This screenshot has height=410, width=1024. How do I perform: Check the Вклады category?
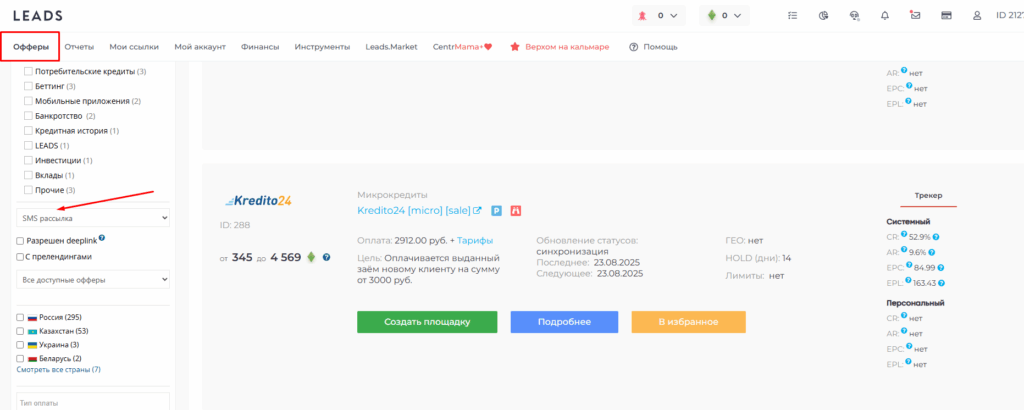[28, 175]
